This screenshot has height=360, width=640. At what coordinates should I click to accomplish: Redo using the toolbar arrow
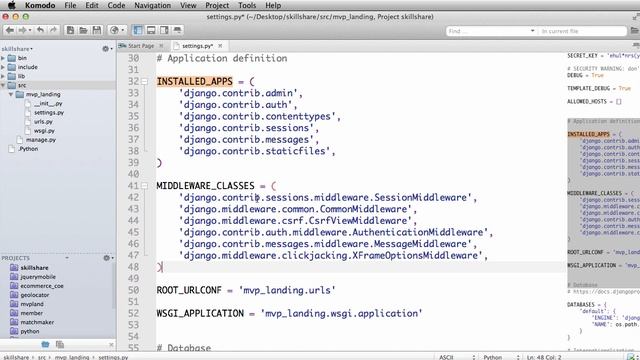pos(53,30)
